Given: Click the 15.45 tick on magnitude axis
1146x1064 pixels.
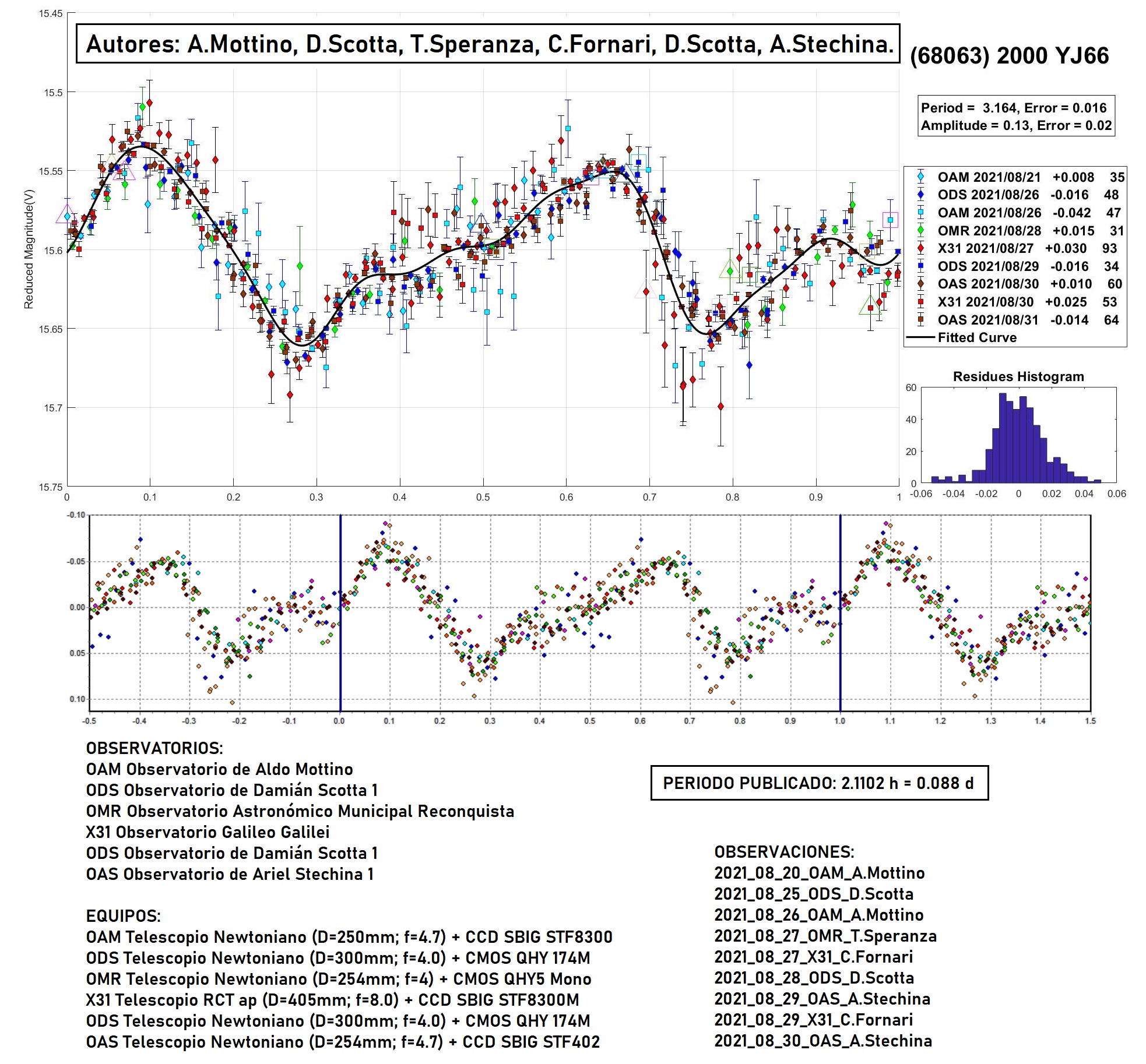Looking at the screenshot, I should tap(51, 14).
